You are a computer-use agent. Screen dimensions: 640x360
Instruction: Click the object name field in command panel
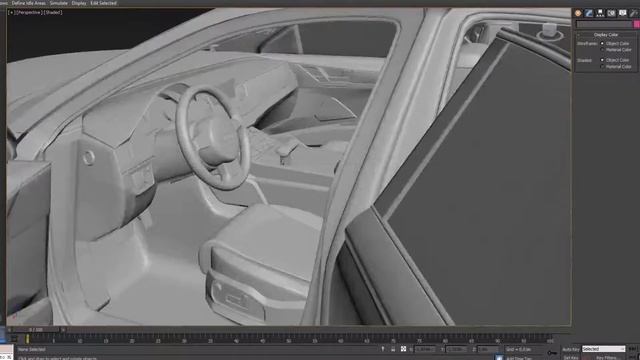604,24
